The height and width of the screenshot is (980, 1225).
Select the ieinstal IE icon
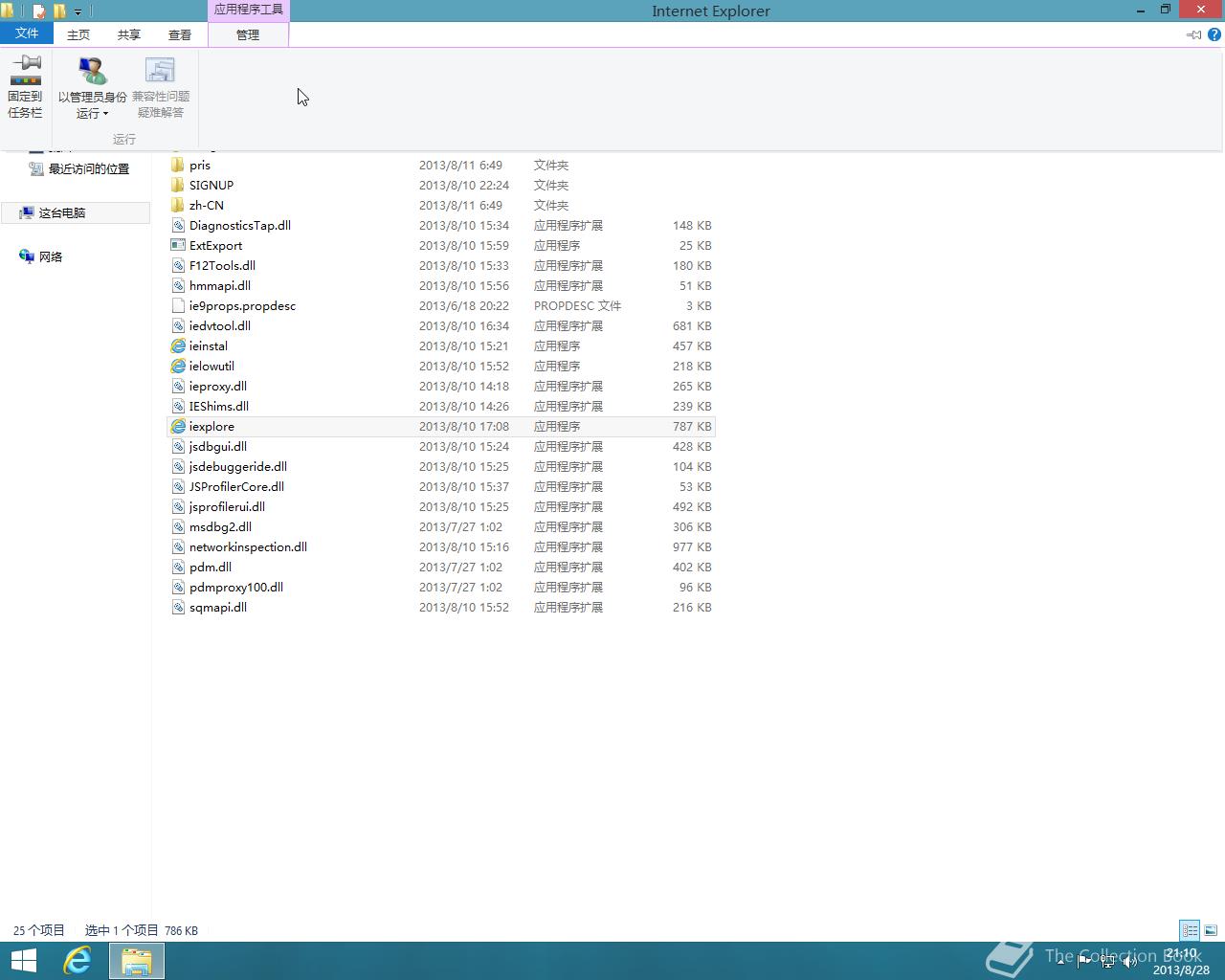click(x=178, y=345)
